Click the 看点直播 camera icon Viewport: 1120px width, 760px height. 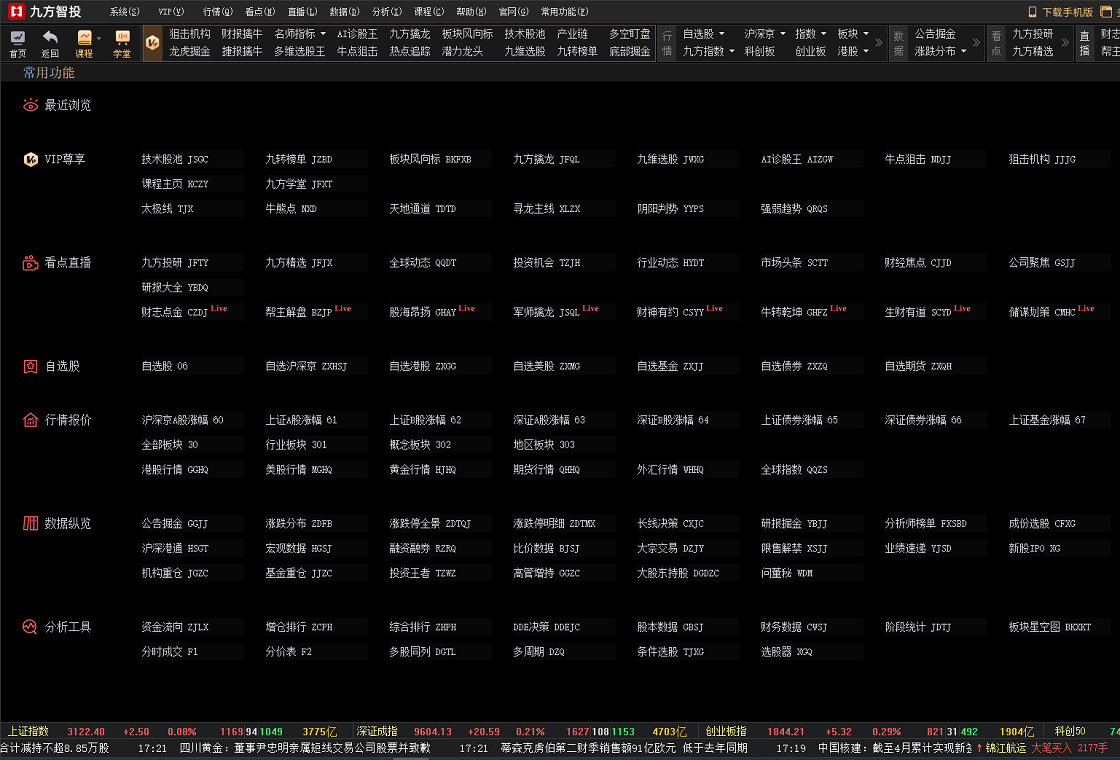click(x=30, y=263)
